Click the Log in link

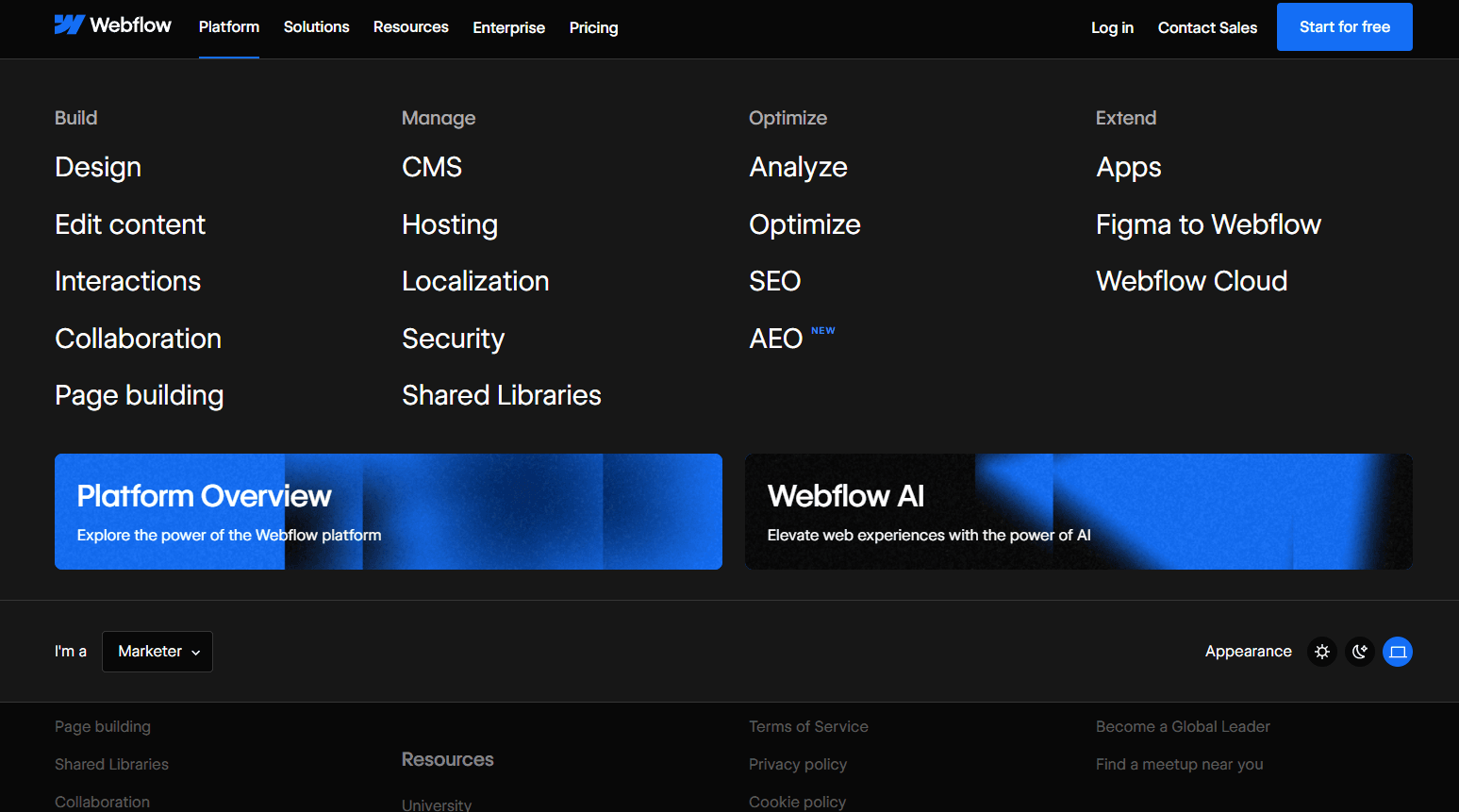pyautogui.click(x=1113, y=28)
